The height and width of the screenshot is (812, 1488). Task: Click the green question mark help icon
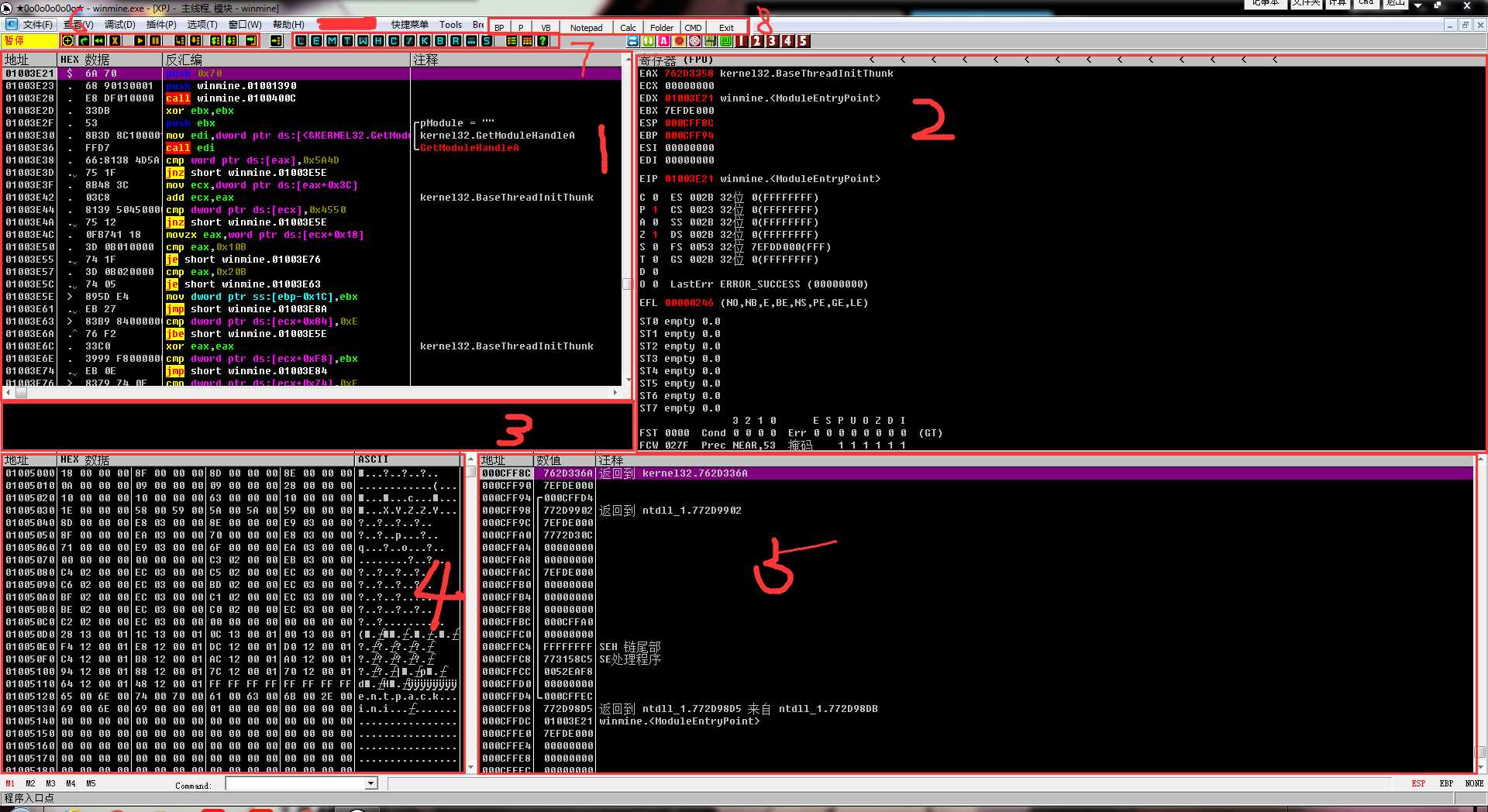tap(542, 41)
